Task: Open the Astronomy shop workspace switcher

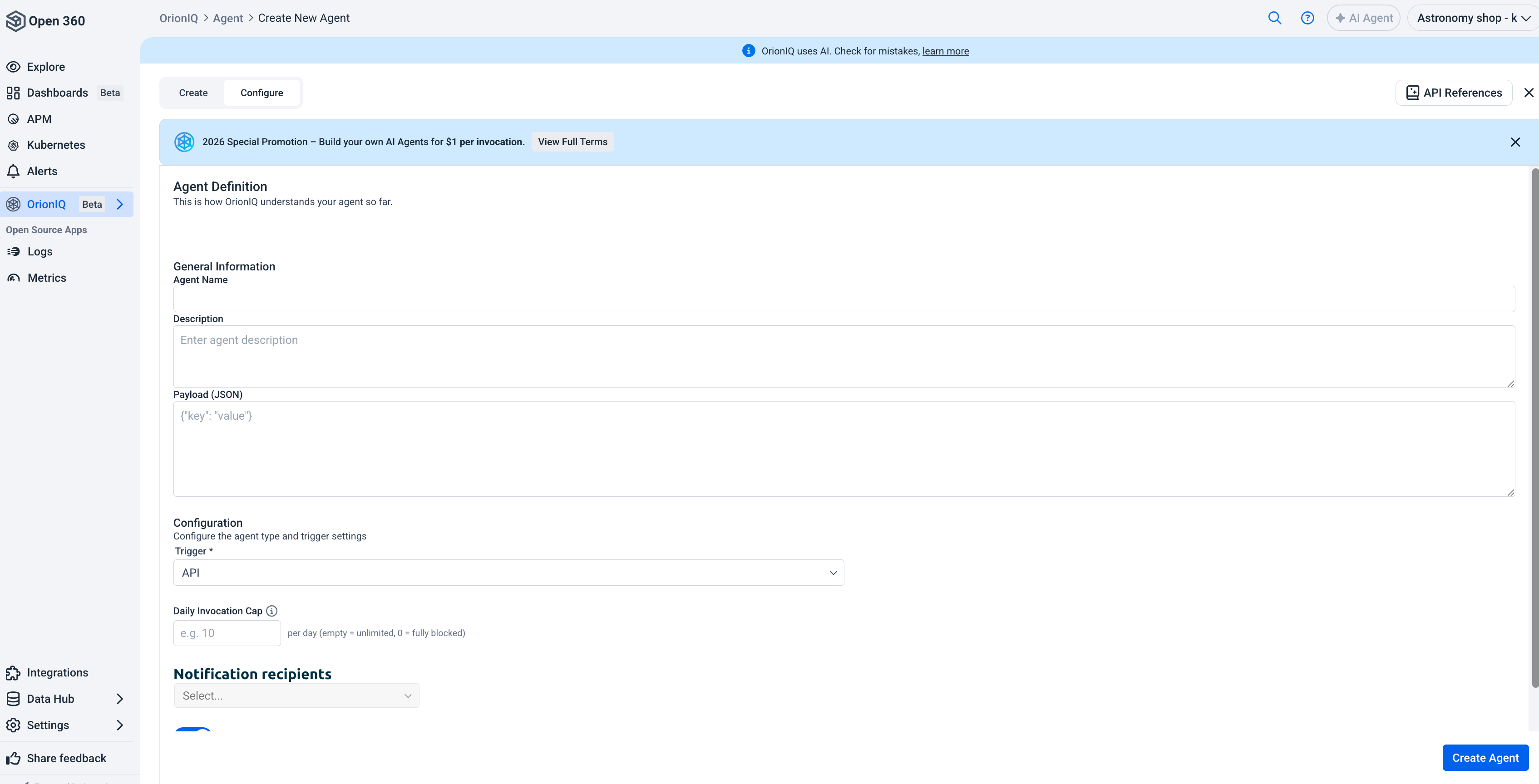Action: [x=1473, y=17]
